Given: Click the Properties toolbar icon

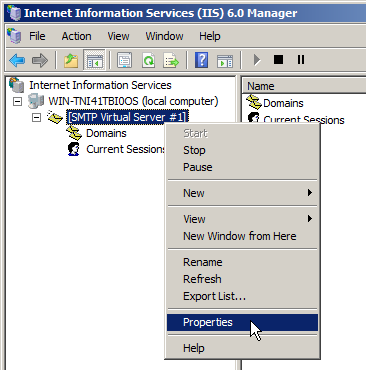Looking at the screenshot, I should [125, 60].
